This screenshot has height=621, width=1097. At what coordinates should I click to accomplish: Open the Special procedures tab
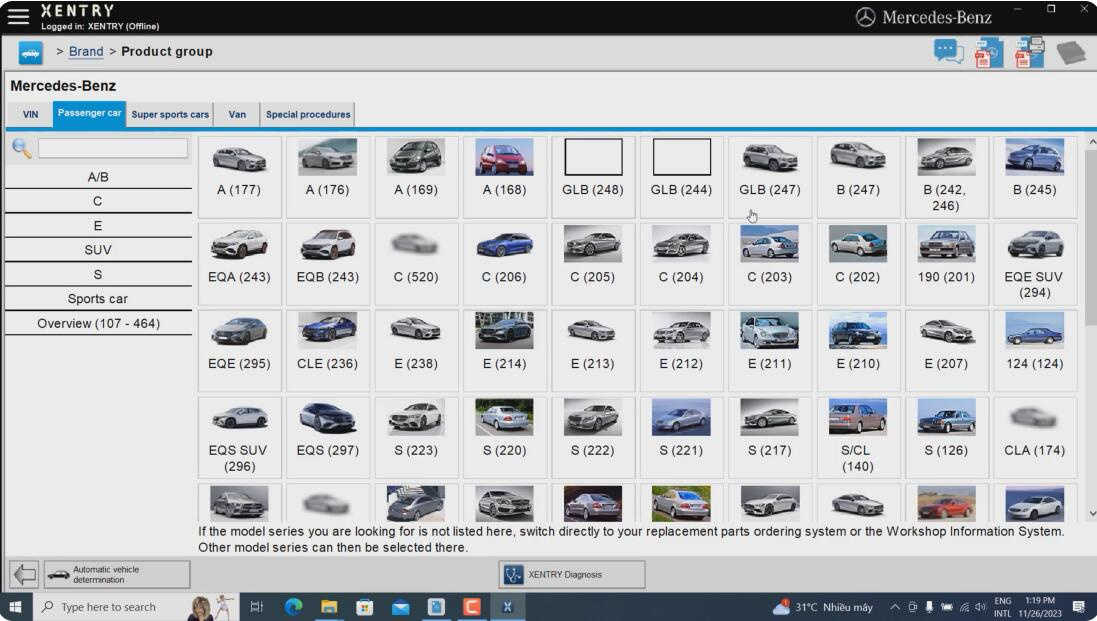[x=308, y=115]
